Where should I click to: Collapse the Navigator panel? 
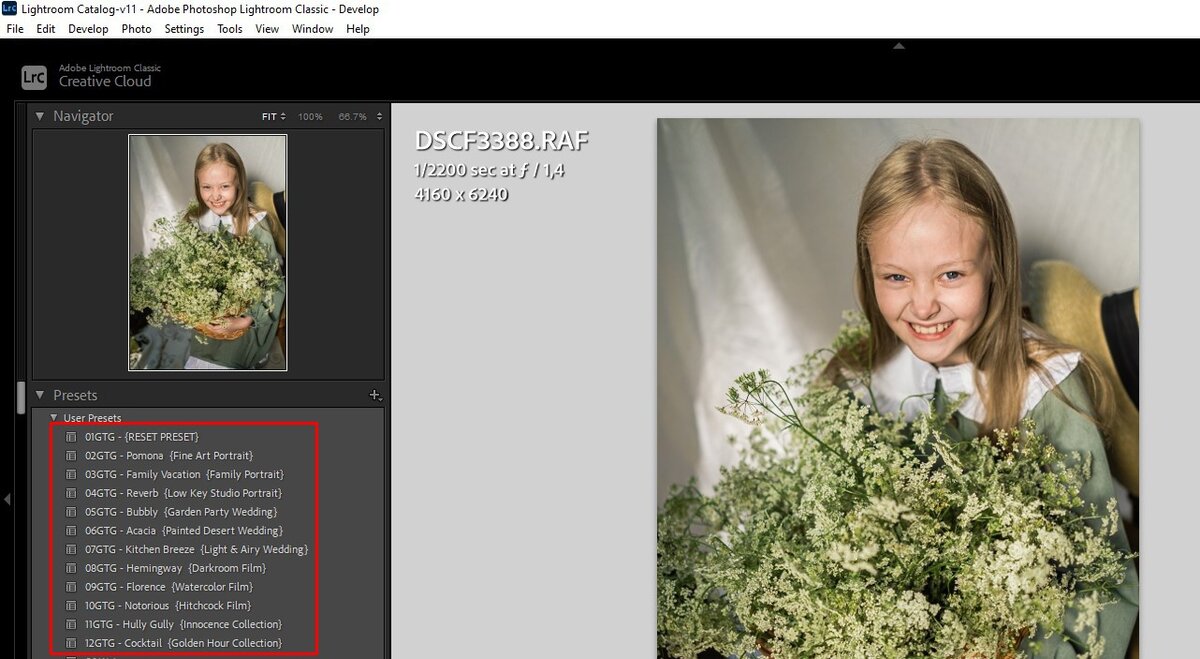(40, 116)
